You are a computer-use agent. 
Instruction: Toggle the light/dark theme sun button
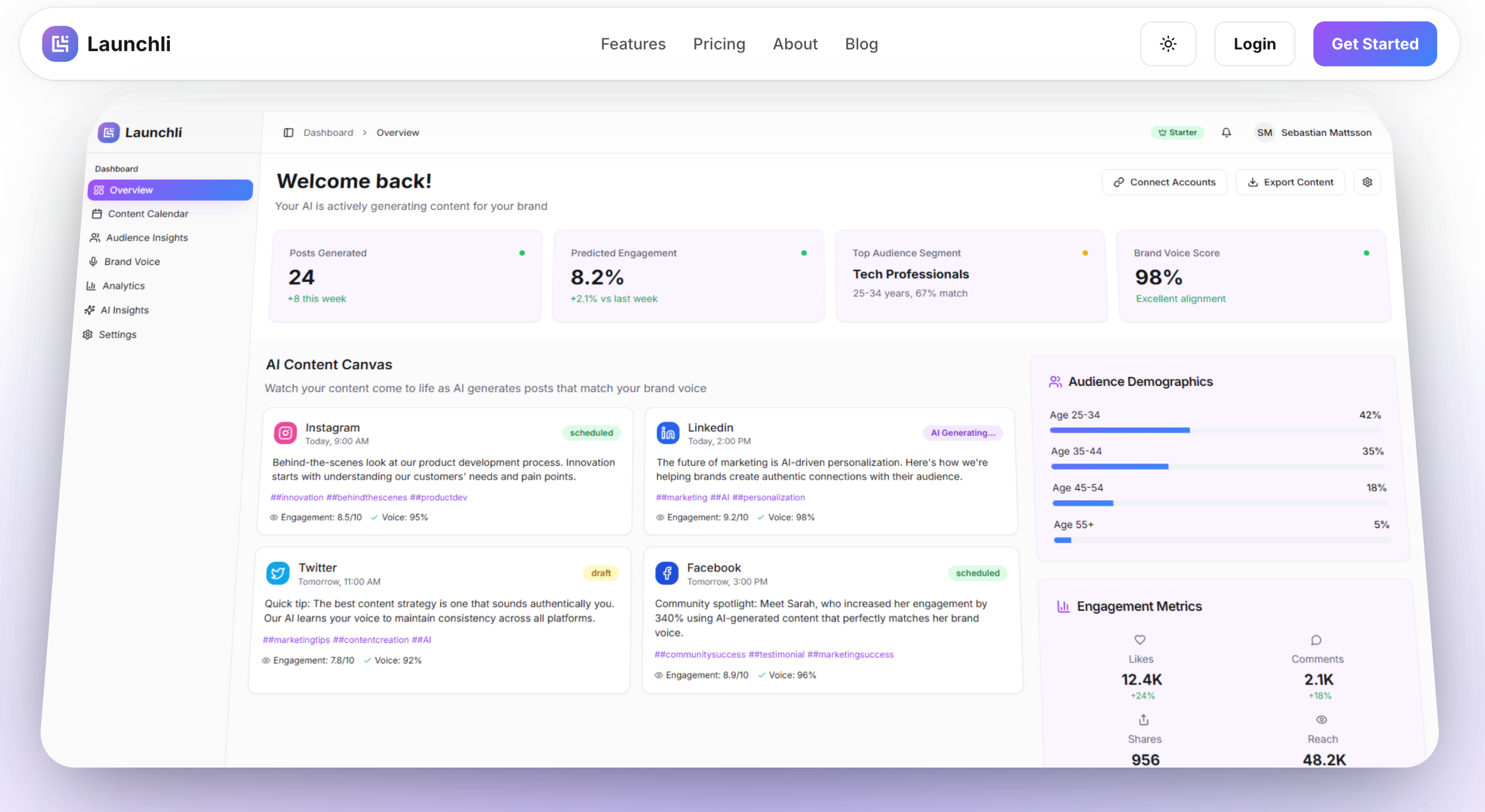[x=1167, y=44]
